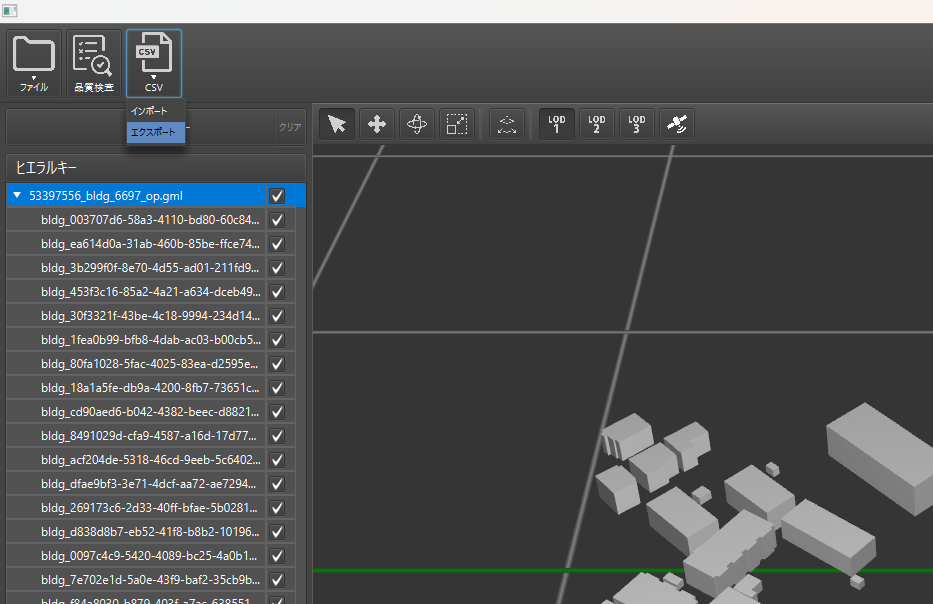Click the クリア button
Viewport: 933px width, 604px height.
pyautogui.click(x=290, y=127)
